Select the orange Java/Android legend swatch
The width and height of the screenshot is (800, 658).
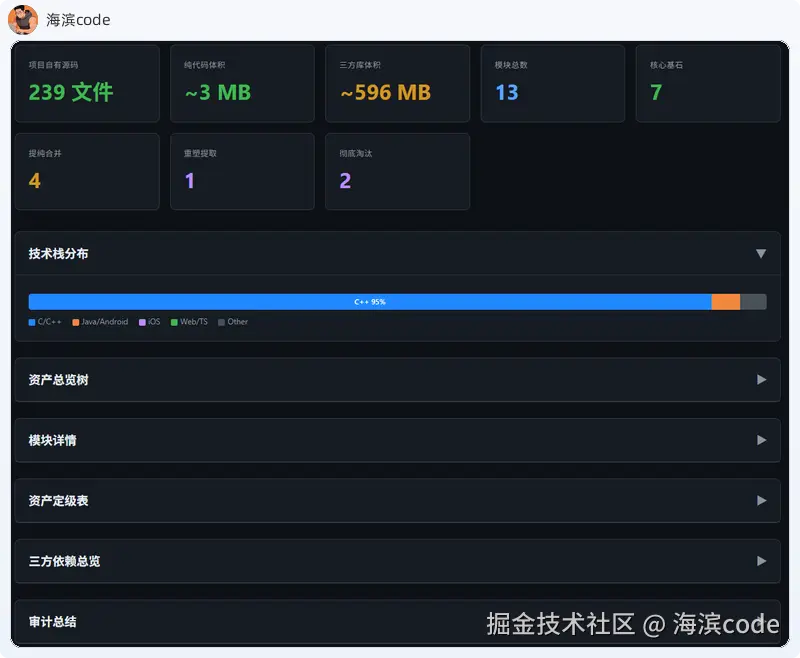click(x=77, y=322)
